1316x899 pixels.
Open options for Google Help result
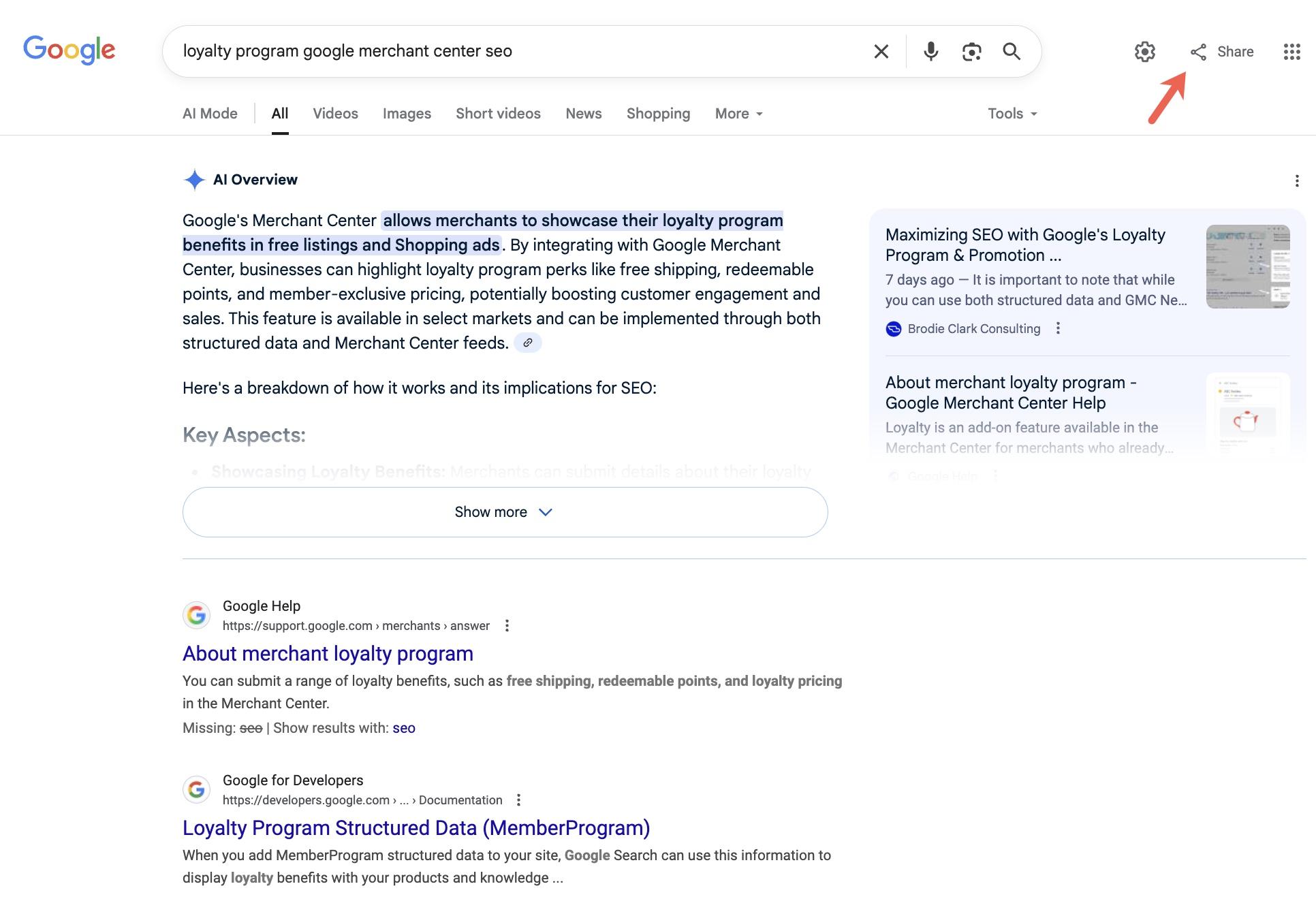pos(507,626)
